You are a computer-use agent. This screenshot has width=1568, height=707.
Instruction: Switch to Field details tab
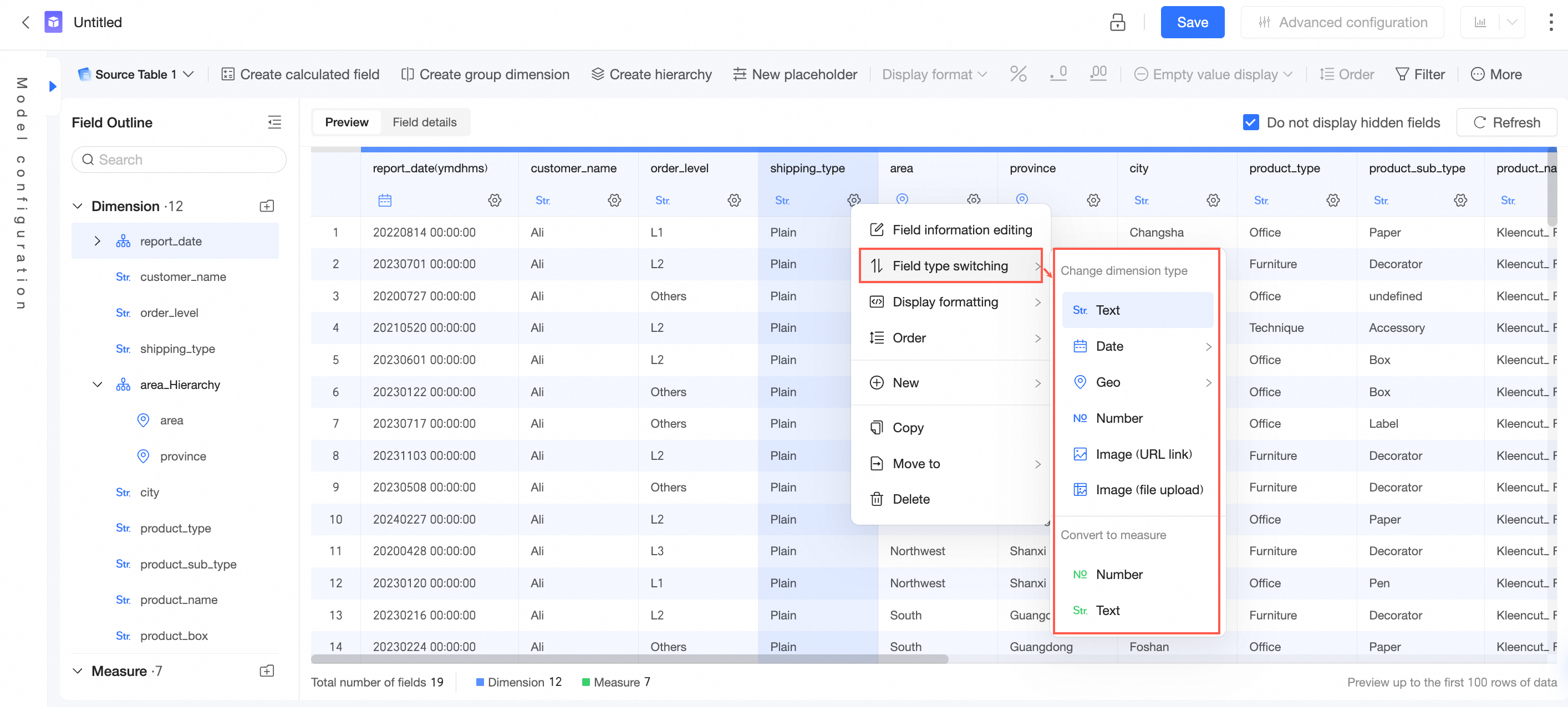[424, 122]
